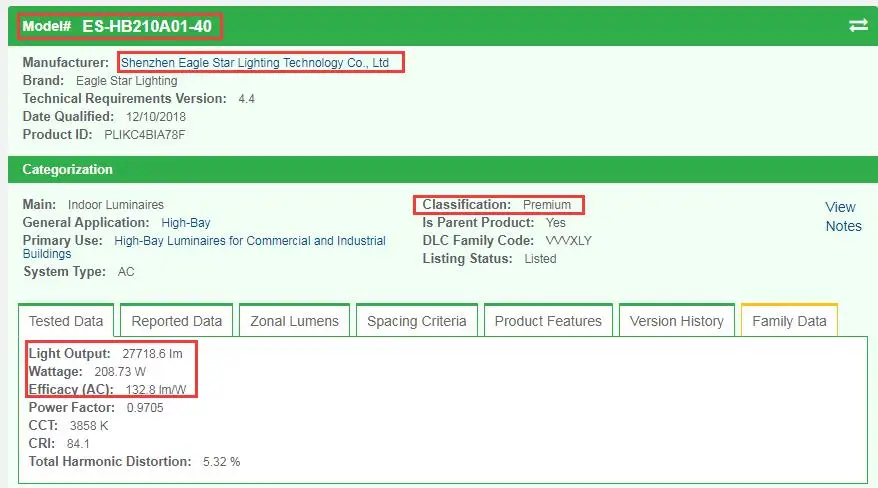Click date qualified 12/10/2018
Screen dimensions: 878x488
[x=156, y=117]
